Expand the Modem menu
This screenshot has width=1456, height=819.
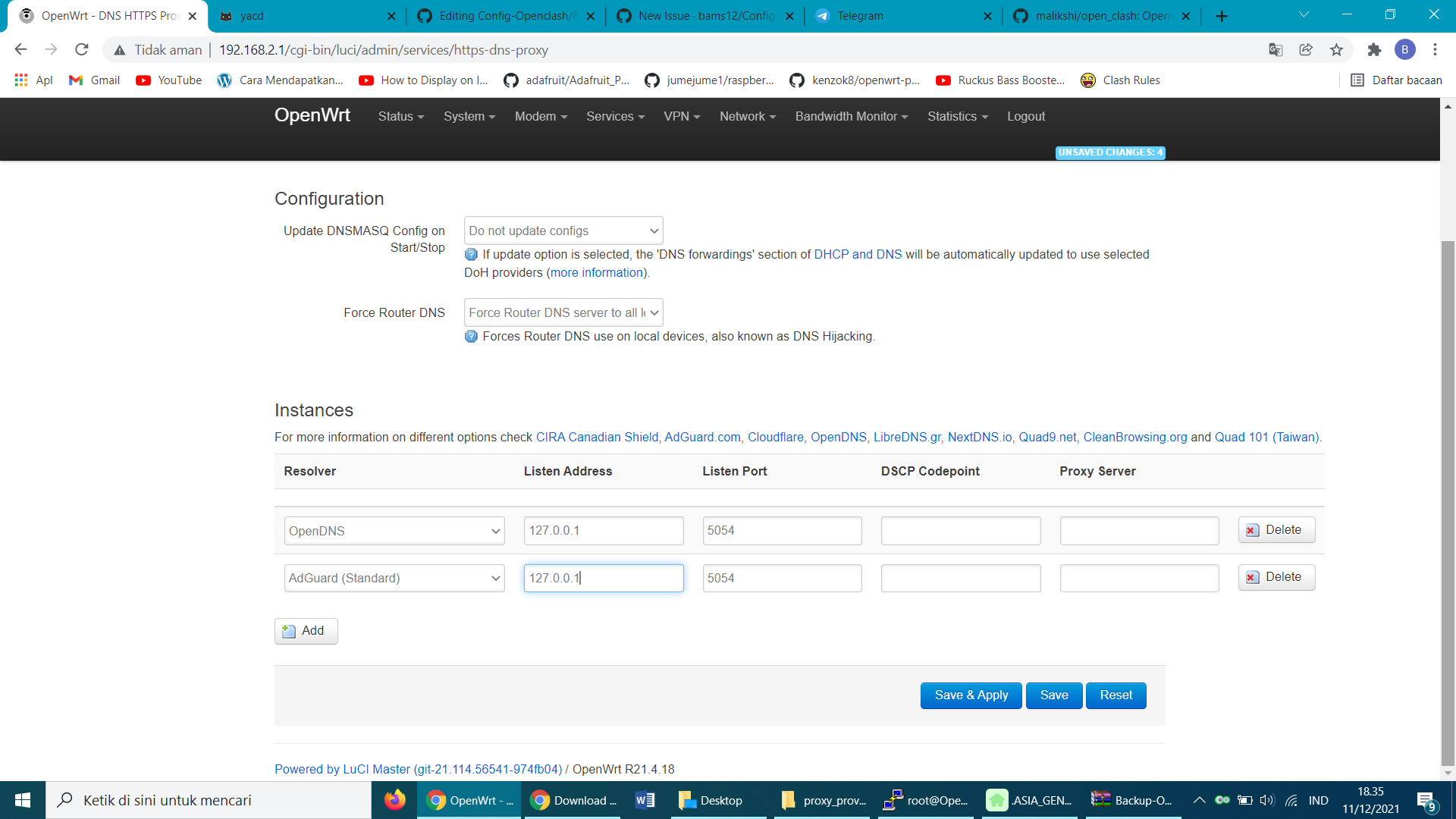click(x=541, y=116)
